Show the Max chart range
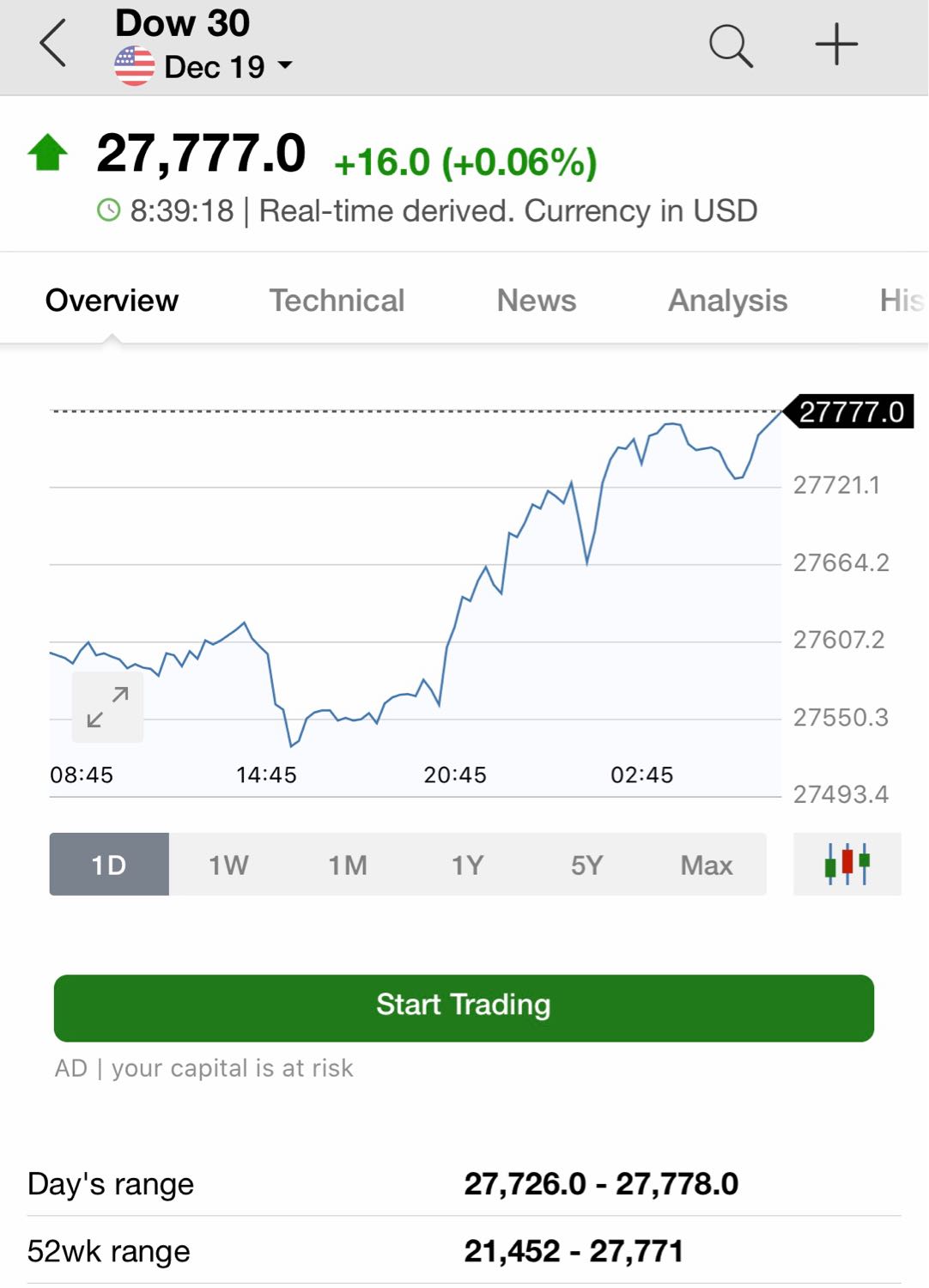929x1288 pixels. tap(706, 865)
